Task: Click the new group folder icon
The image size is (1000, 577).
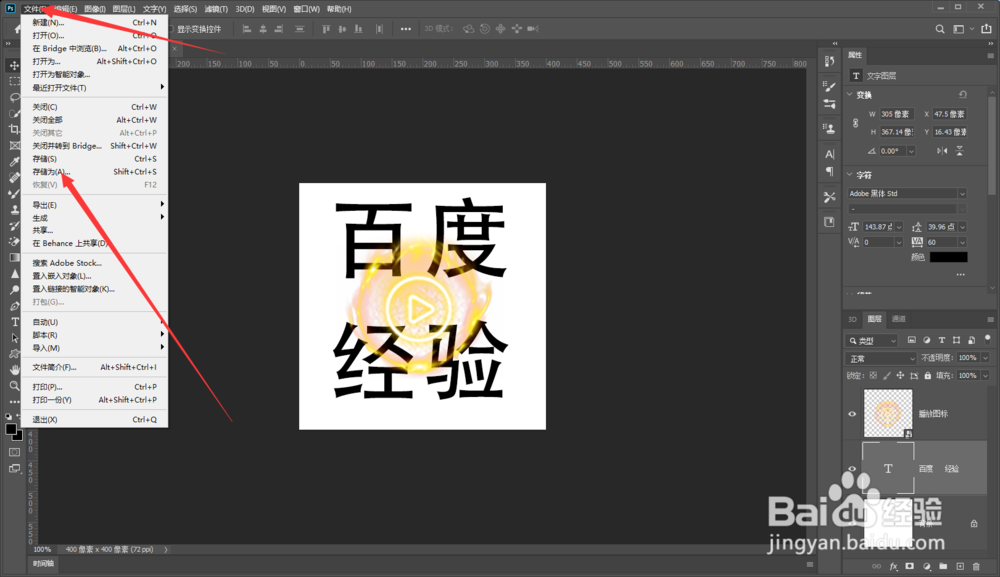Action: coord(943,566)
